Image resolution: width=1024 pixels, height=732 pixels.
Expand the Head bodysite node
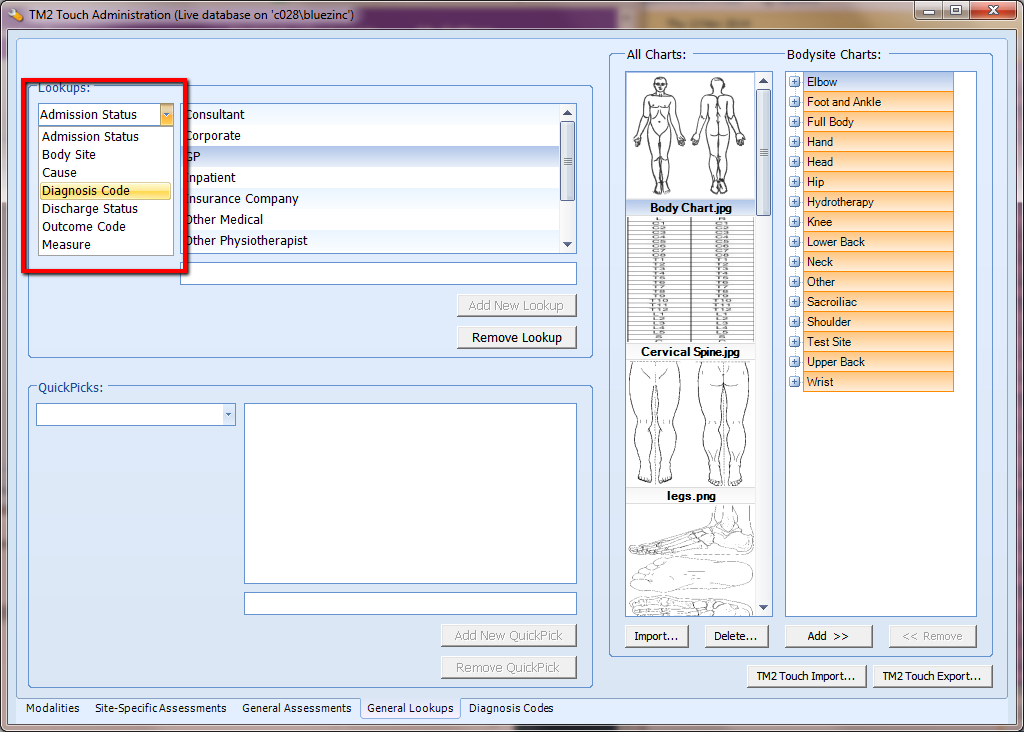[794, 162]
